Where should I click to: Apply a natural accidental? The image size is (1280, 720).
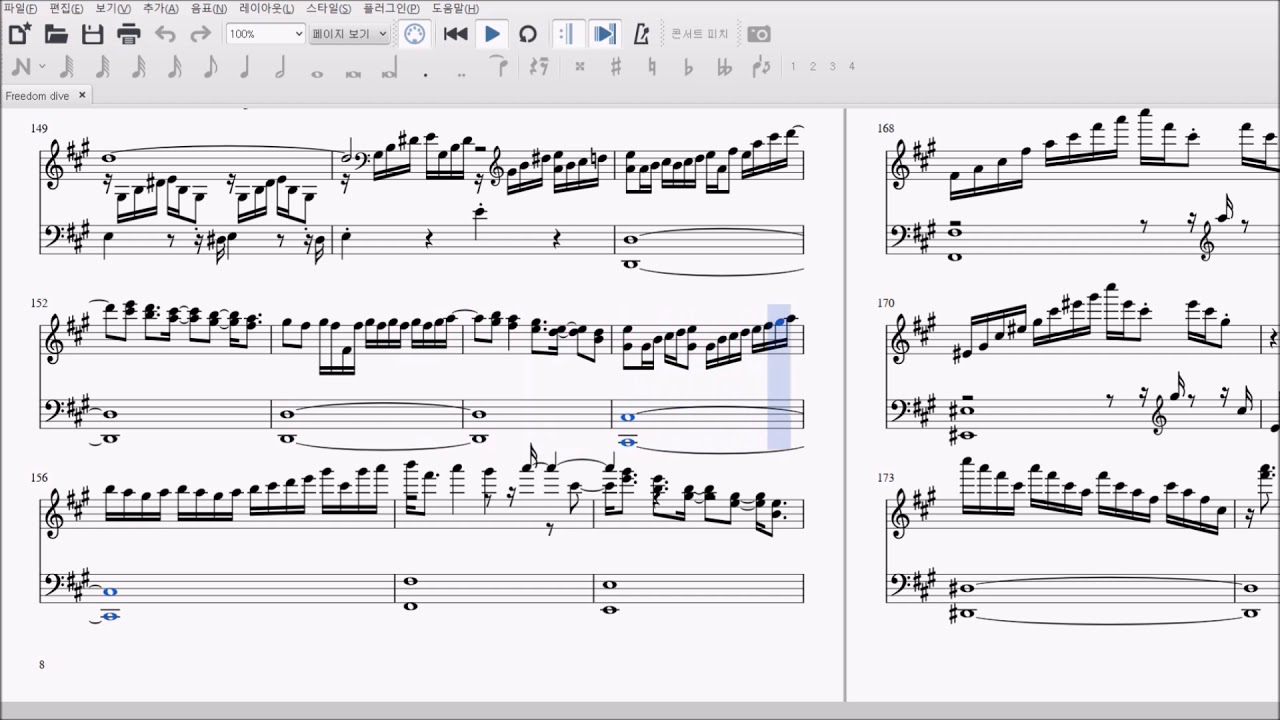(x=652, y=67)
